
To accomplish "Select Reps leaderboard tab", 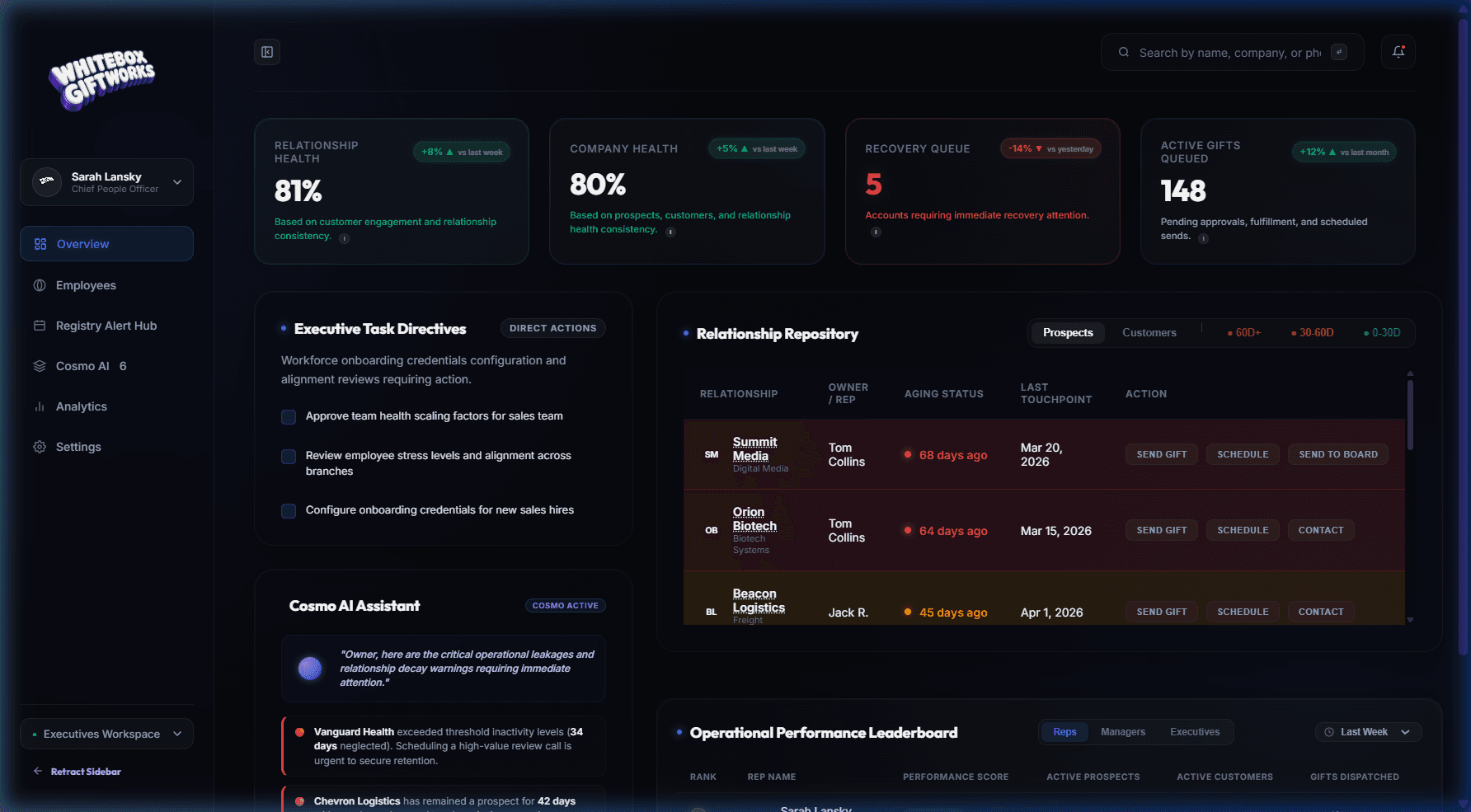I will point(1064,732).
